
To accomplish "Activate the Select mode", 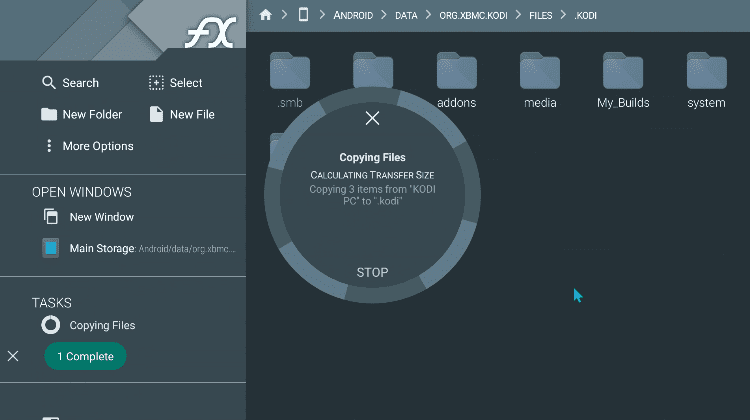I will 176,83.
